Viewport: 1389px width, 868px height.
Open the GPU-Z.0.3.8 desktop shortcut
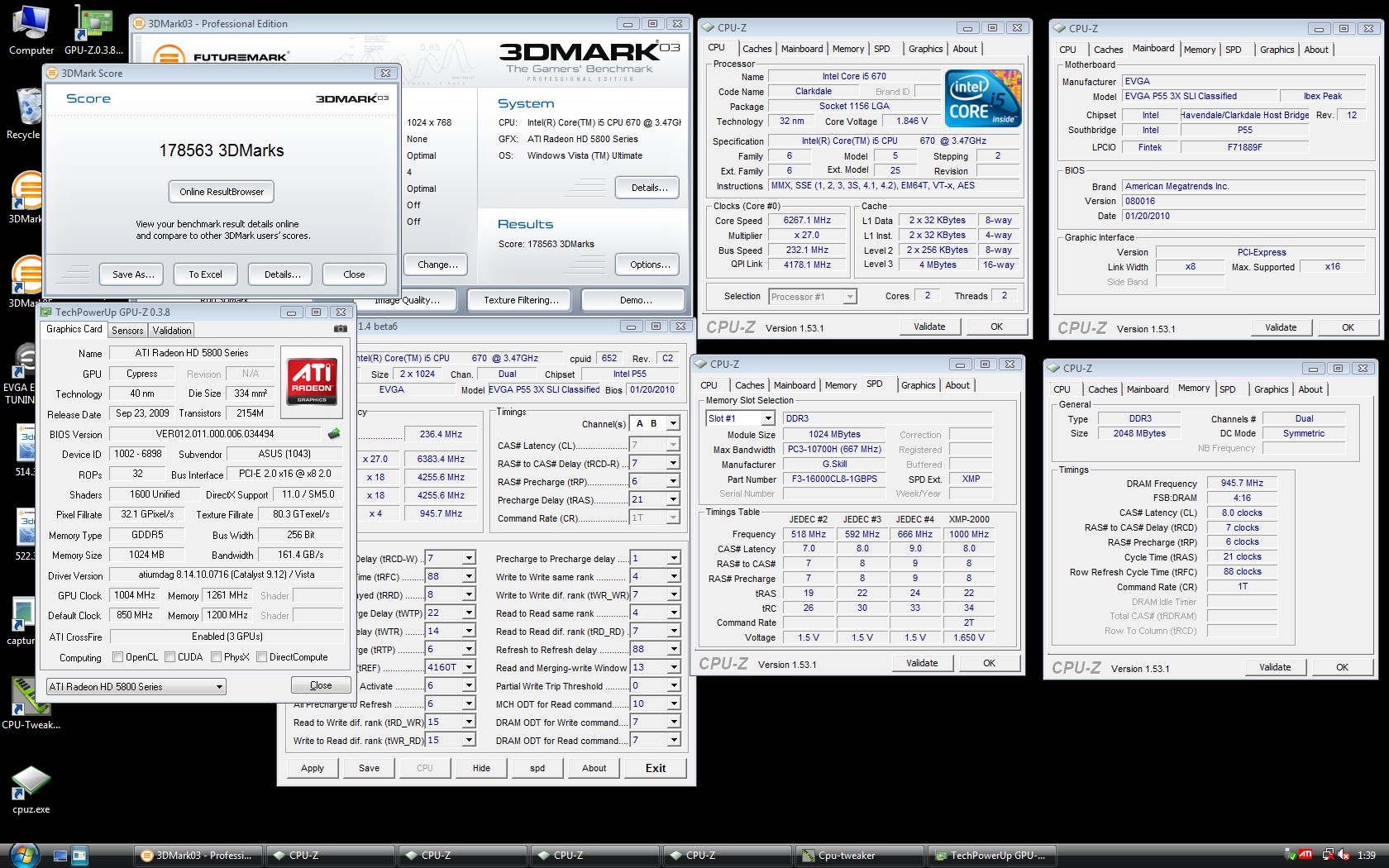coord(93,30)
